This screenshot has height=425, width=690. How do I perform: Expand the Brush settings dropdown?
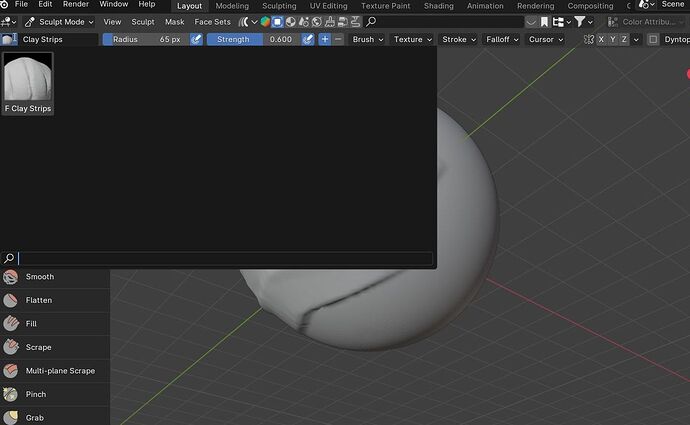(x=367, y=40)
